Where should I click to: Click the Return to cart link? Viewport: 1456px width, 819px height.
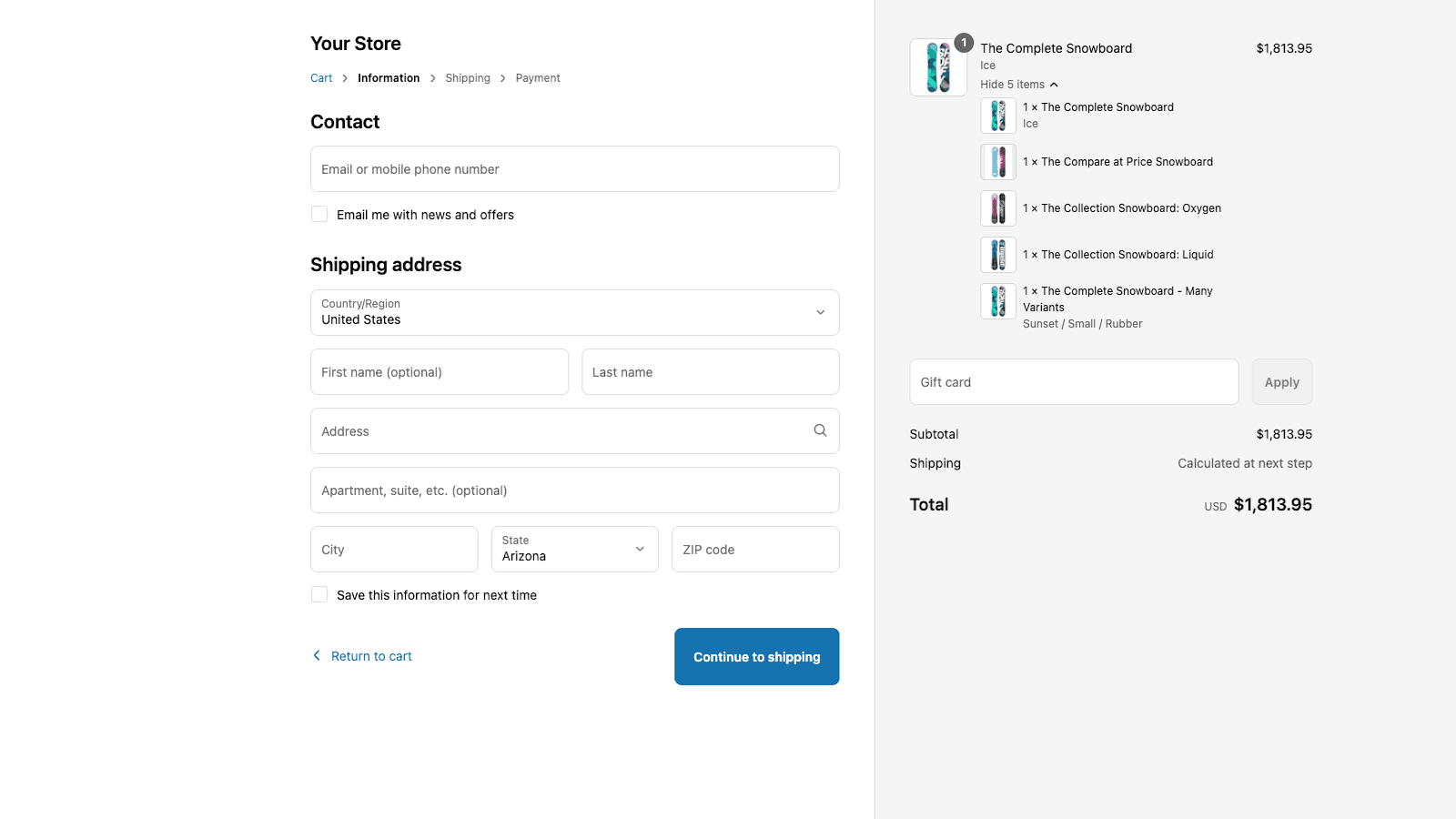[x=371, y=655]
